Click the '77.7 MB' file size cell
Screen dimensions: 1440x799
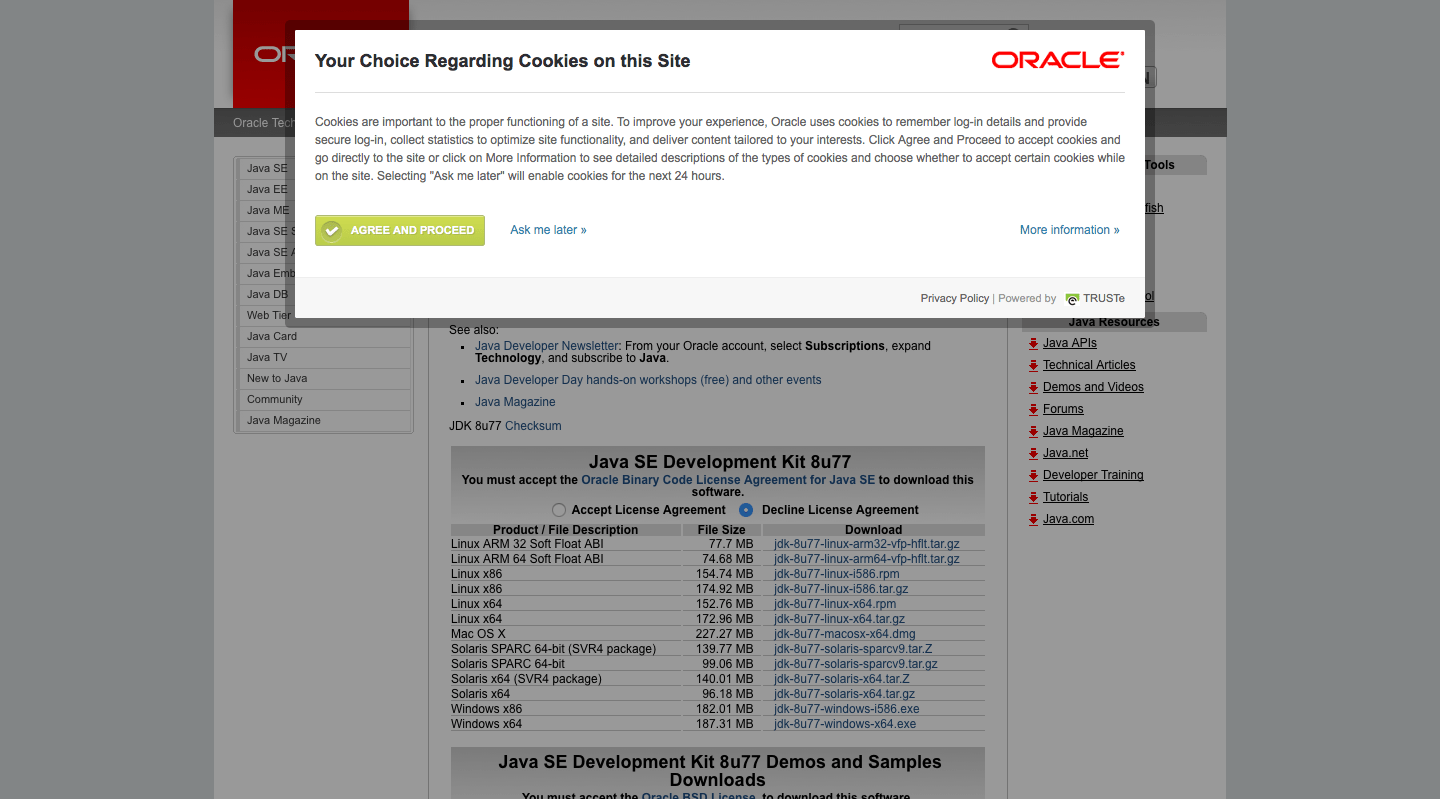click(722, 544)
